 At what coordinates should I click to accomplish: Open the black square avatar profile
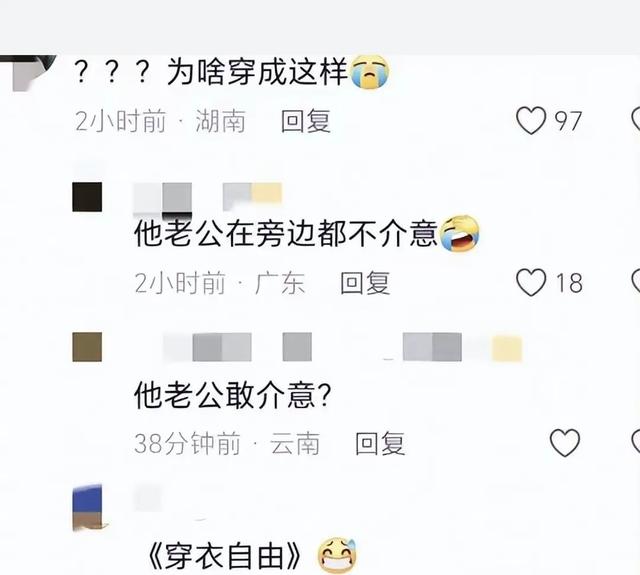point(87,197)
